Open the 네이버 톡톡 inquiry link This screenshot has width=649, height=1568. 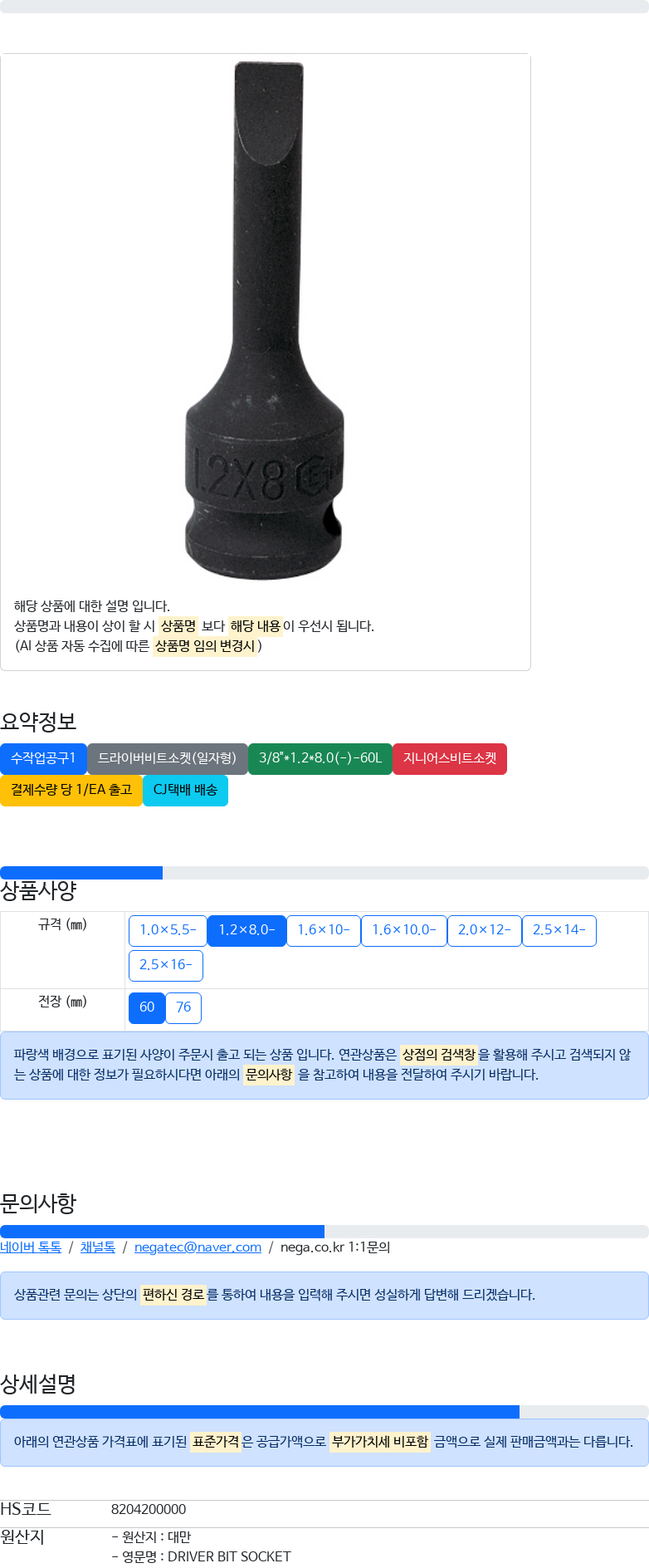(x=31, y=1247)
